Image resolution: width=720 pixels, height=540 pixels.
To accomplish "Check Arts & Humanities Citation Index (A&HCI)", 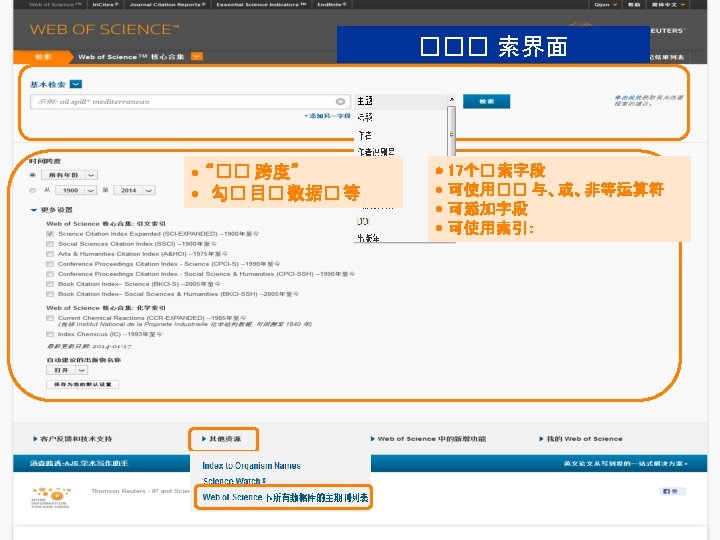I will click(50, 254).
